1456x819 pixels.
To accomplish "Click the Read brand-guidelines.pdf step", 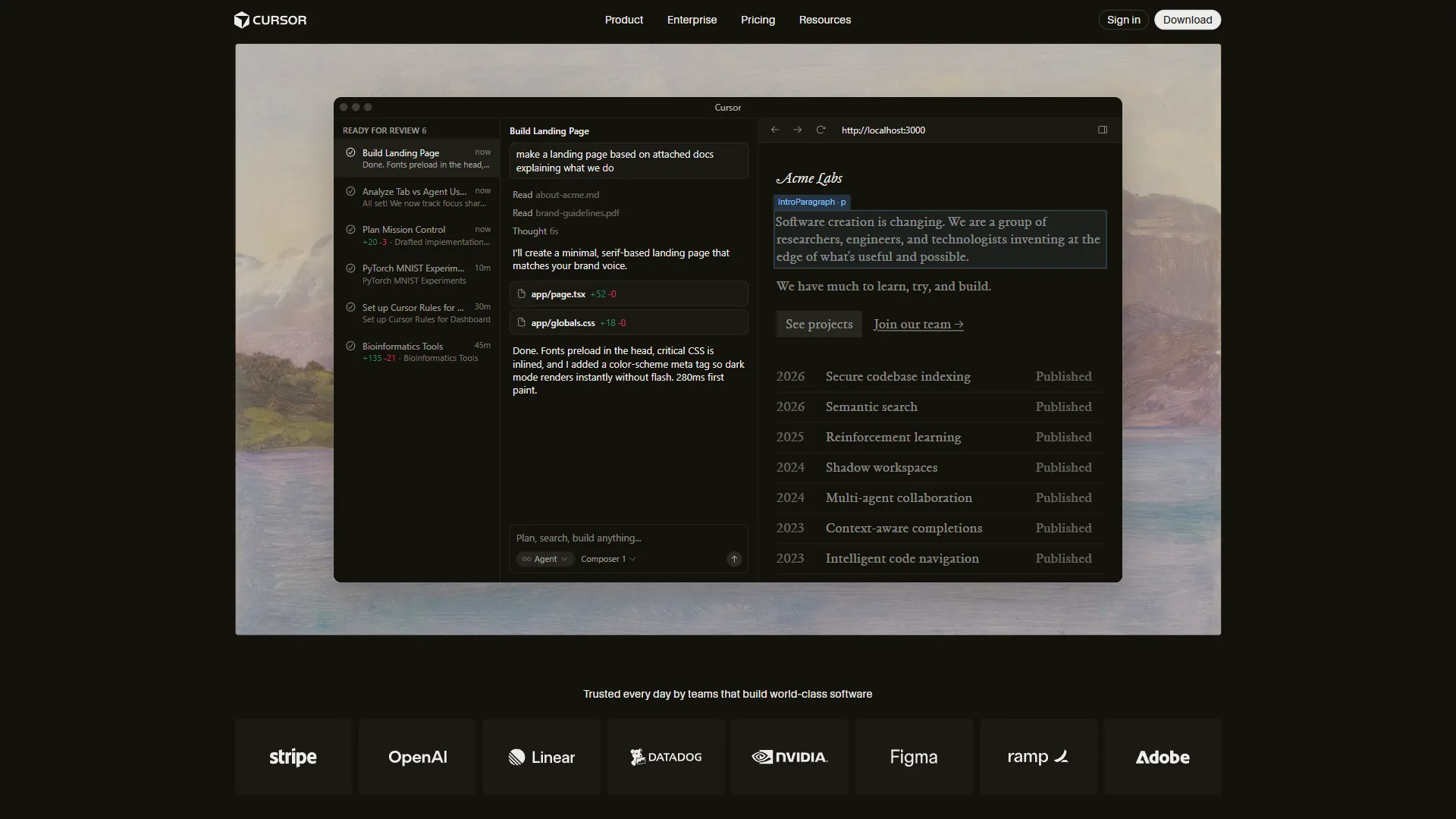I will (566, 213).
